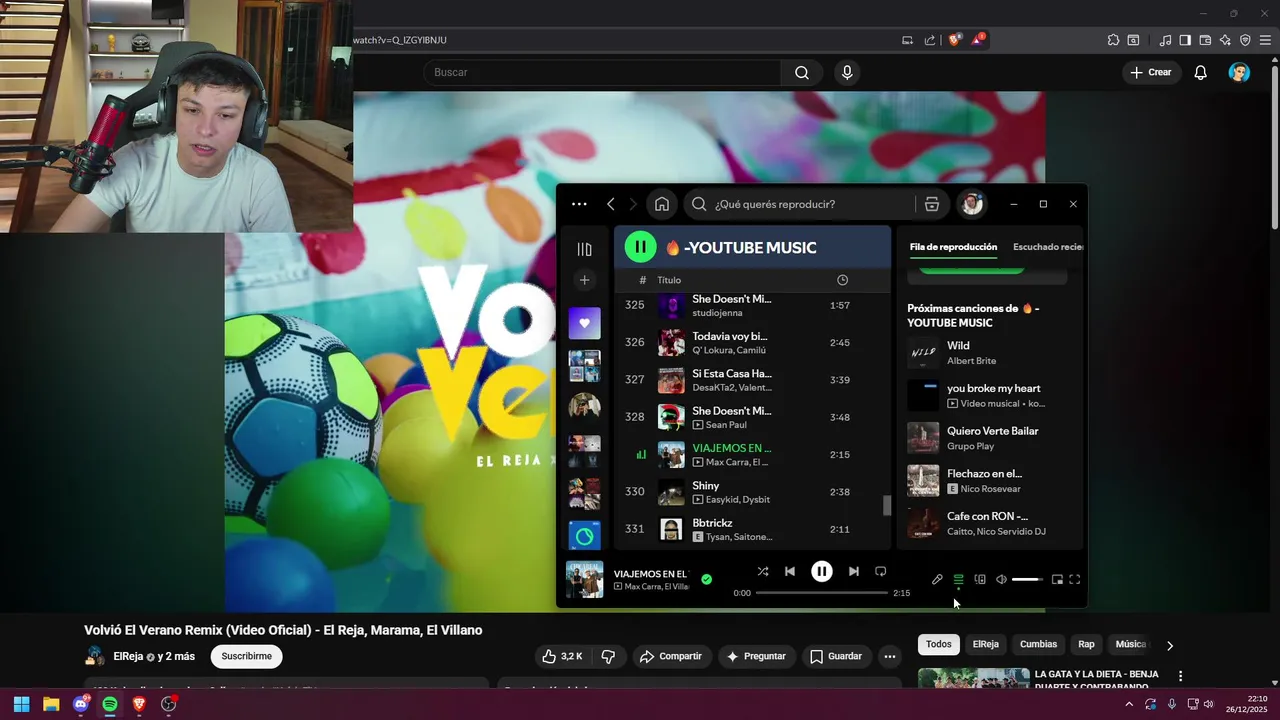1280x720 pixels.
Task: Select the Todos filter chip
Action: pos(938,644)
